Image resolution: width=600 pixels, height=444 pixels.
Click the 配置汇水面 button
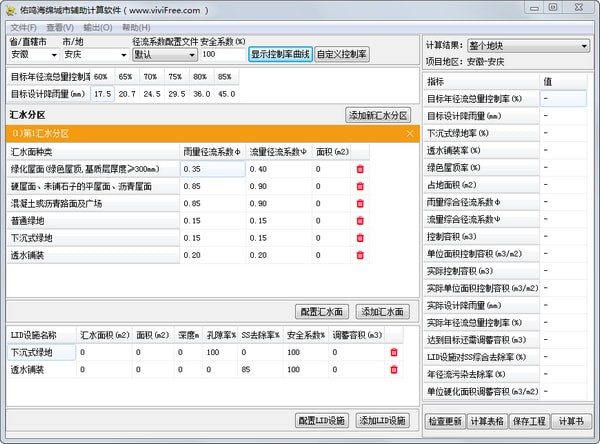322,312
